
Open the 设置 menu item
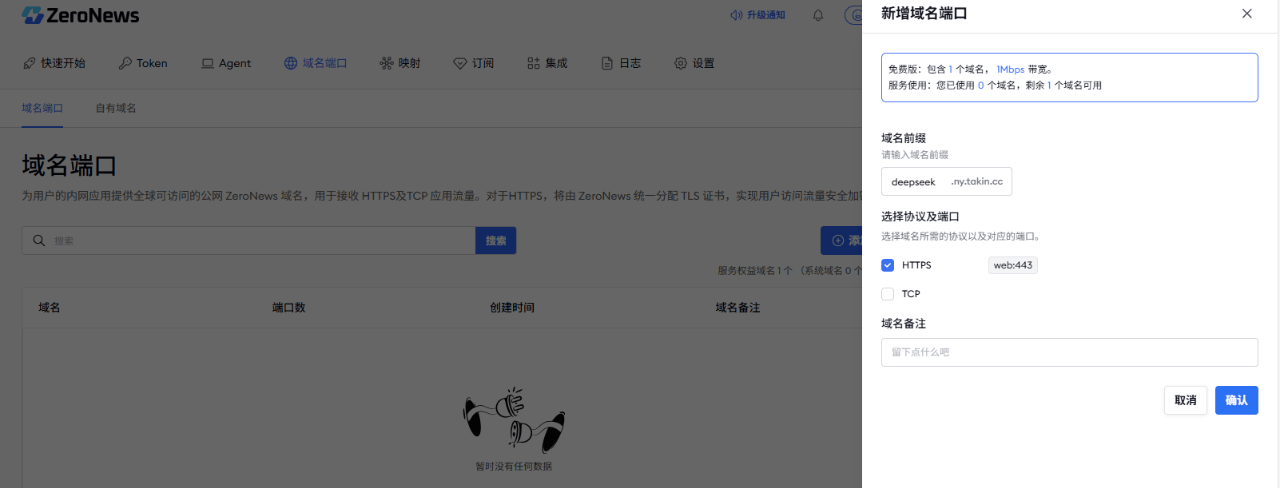click(x=694, y=63)
